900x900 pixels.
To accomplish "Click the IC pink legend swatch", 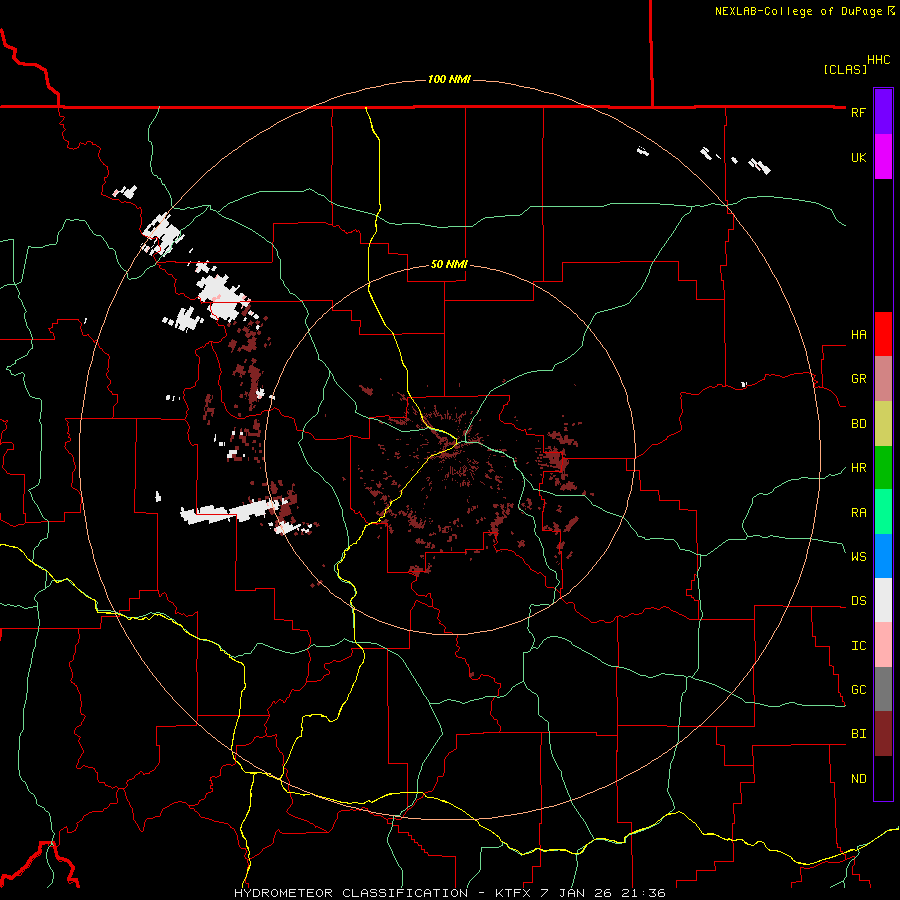I will click(x=883, y=645).
